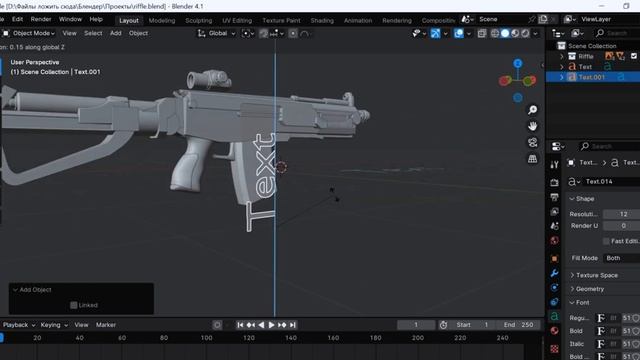Open the Scene properties tab icon
Viewport: 640px width, 360px height.
pyautogui.click(x=554, y=226)
